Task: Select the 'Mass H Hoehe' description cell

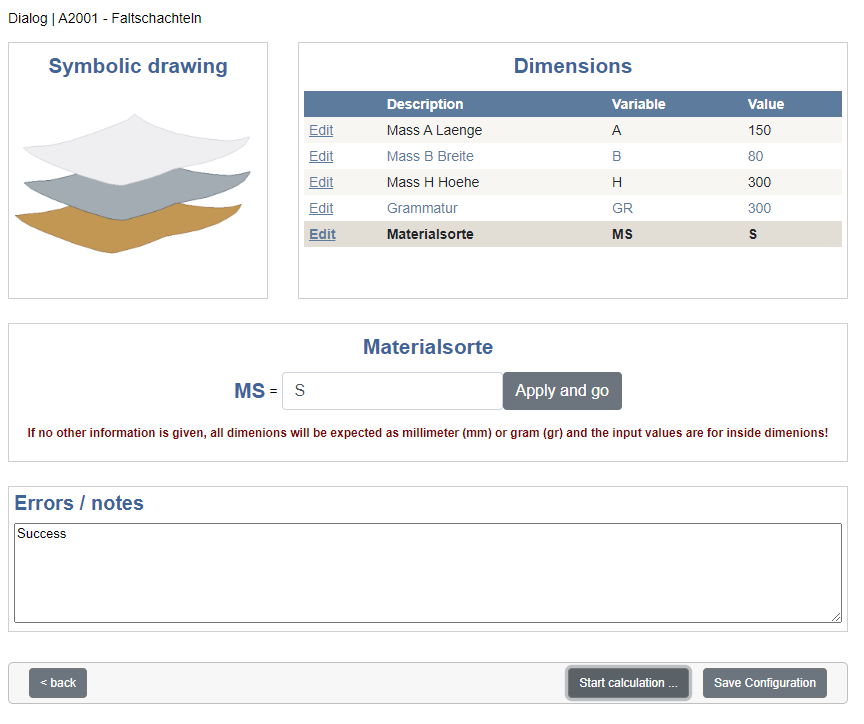Action: pyautogui.click(x=433, y=182)
